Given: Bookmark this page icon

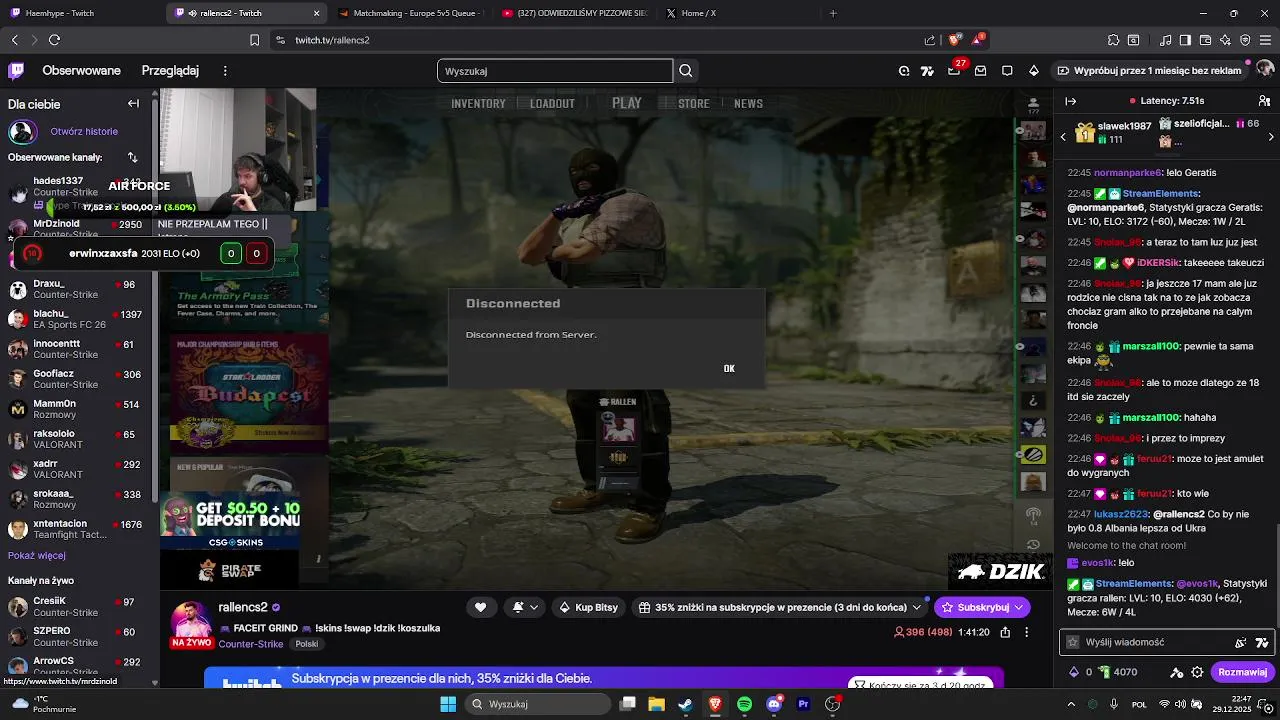Looking at the screenshot, I should coord(254,40).
